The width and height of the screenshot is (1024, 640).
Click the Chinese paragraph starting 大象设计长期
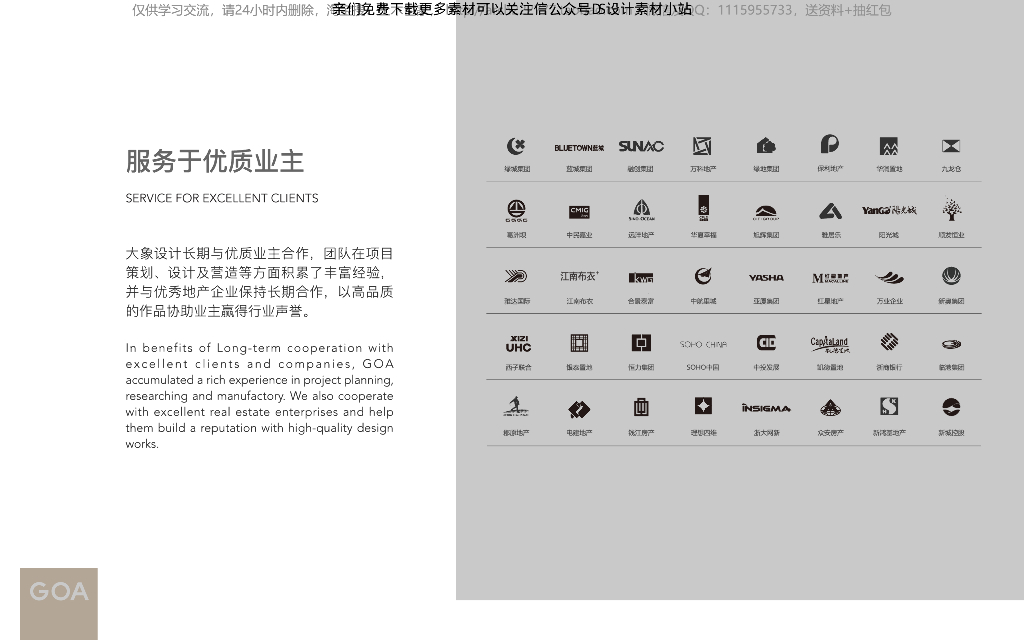click(x=259, y=282)
